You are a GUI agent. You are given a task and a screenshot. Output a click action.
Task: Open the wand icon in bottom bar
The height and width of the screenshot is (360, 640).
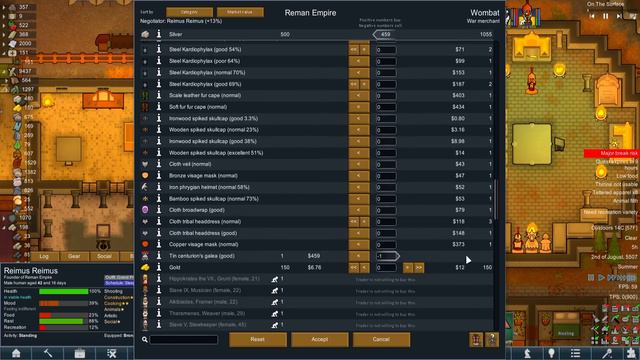(x=607, y=353)
